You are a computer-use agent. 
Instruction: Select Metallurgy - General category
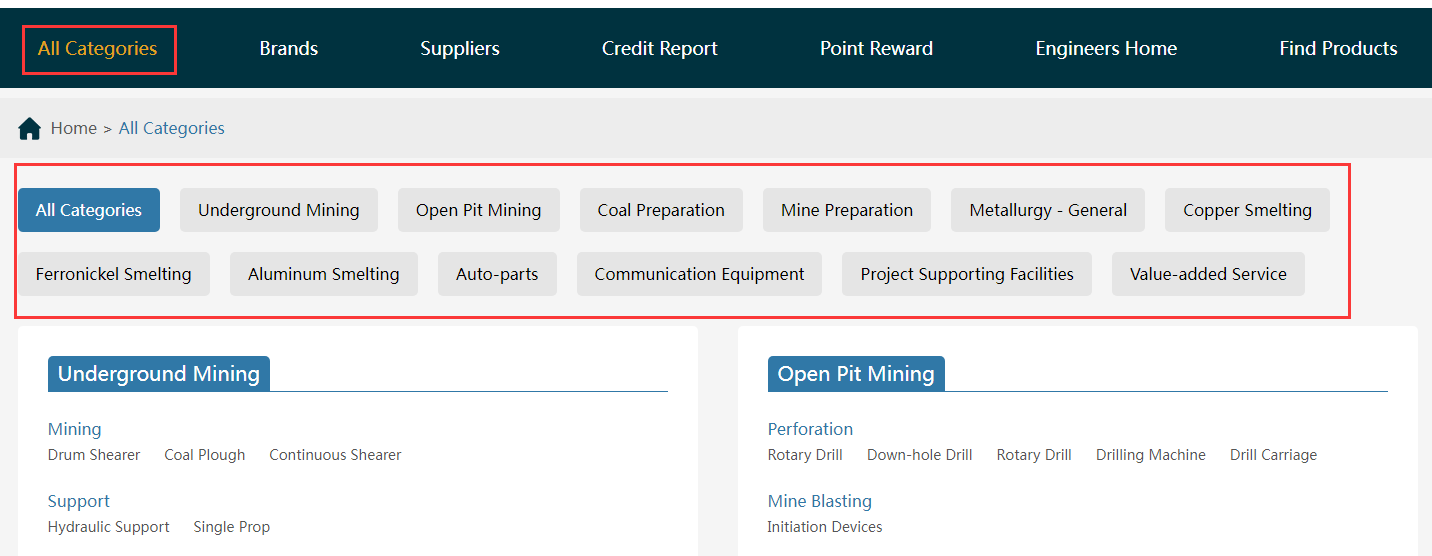(1048, 210)
